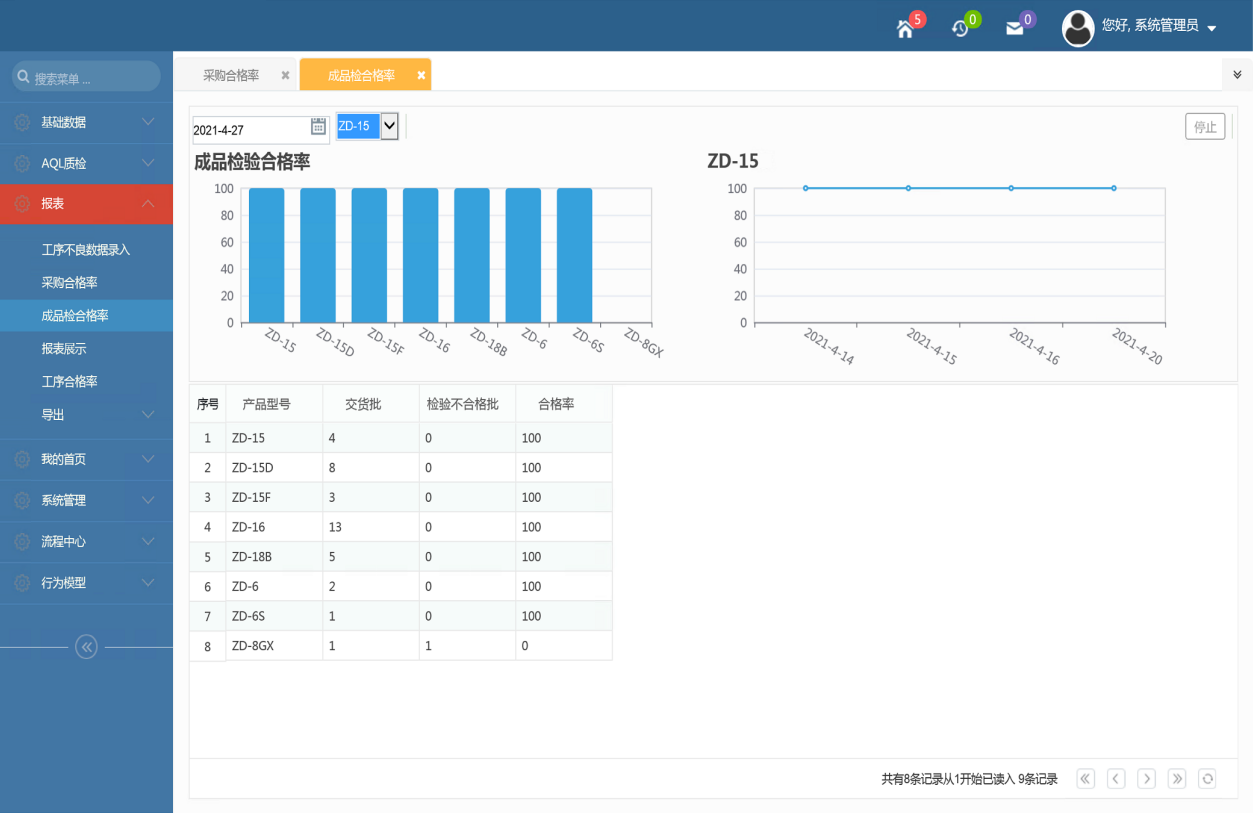Refresh the records table
The height and width of the screenshot is (813, 1253).
[1207, 779]
